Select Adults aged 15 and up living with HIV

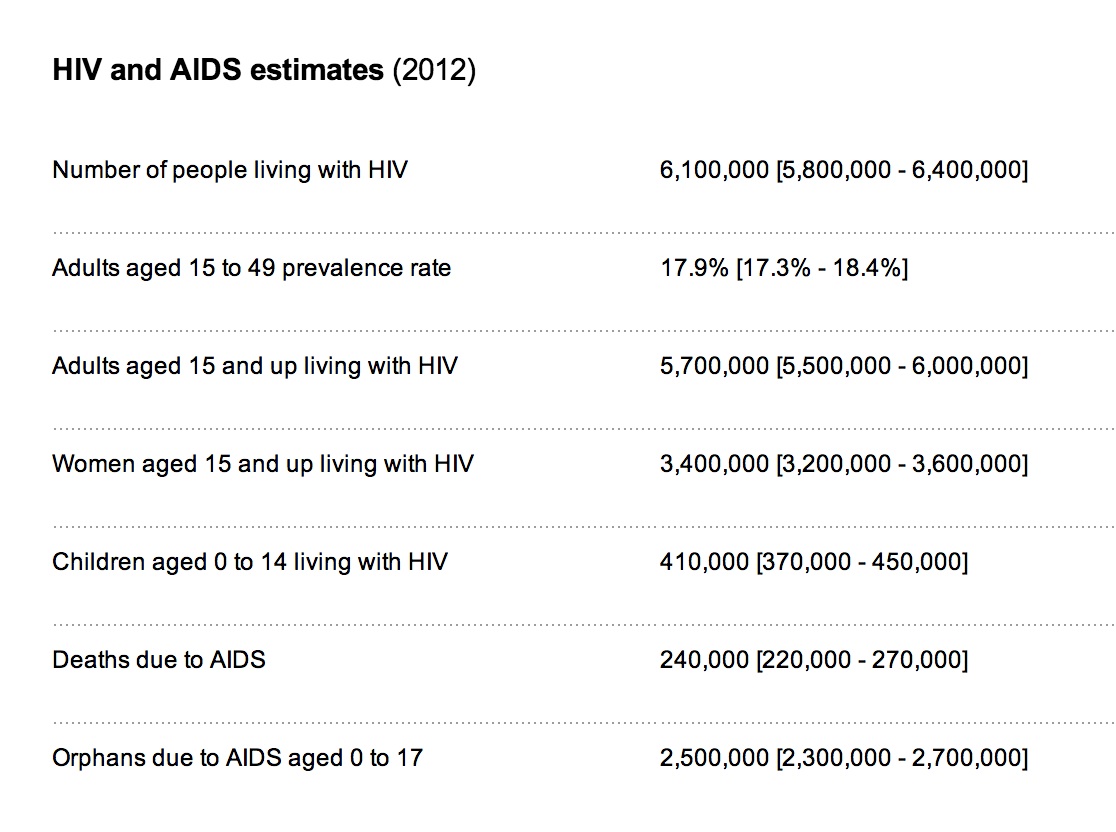pyautogui.click(x=255, y=366)
